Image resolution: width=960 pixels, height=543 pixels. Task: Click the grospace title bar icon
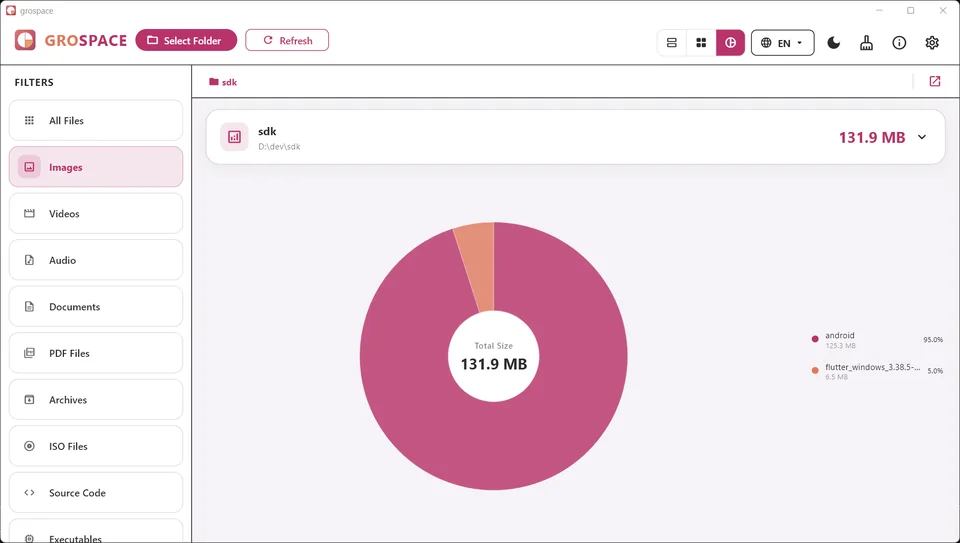pos(10,10)
